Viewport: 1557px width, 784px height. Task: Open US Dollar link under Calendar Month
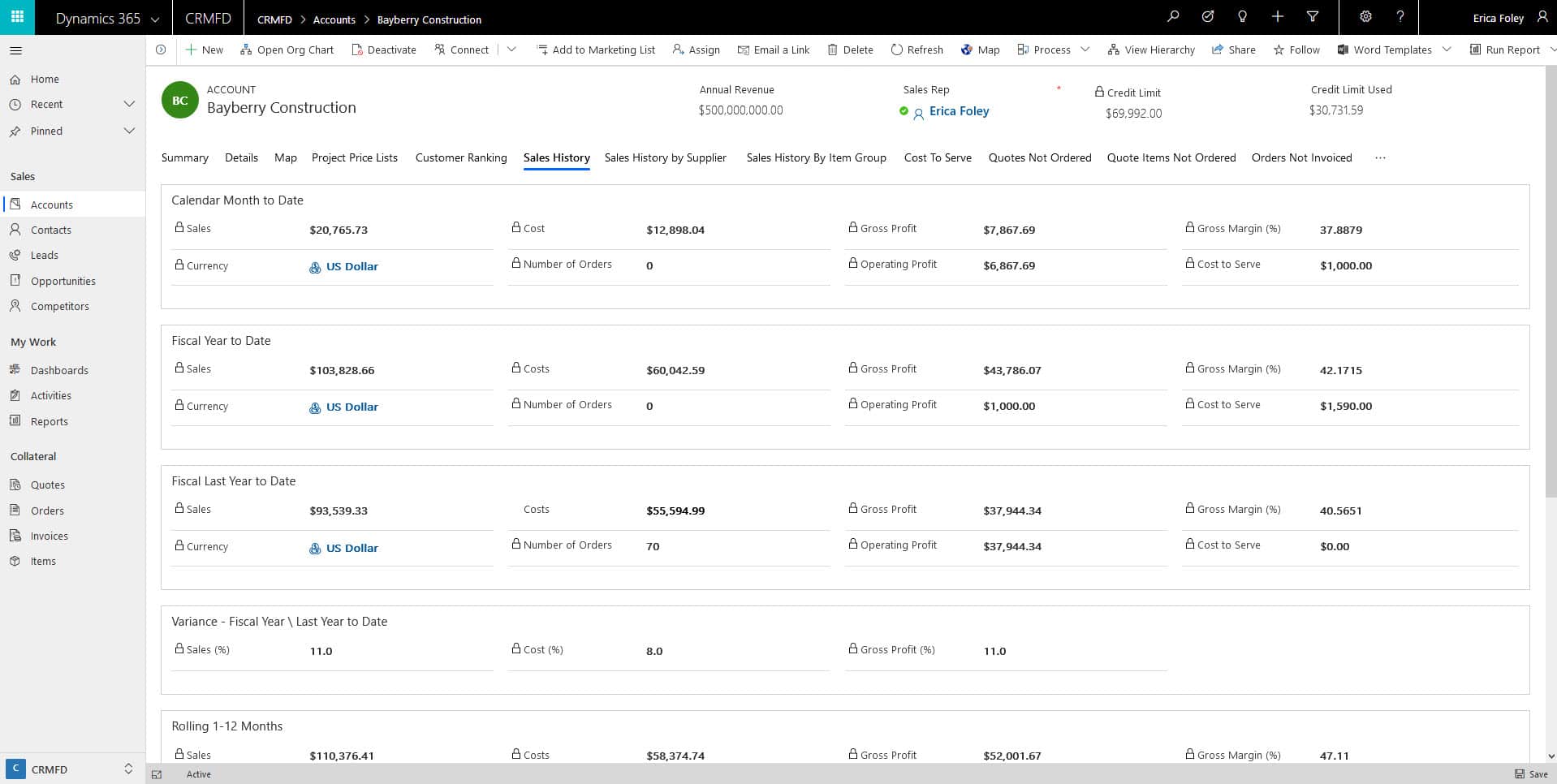[352, 266]
